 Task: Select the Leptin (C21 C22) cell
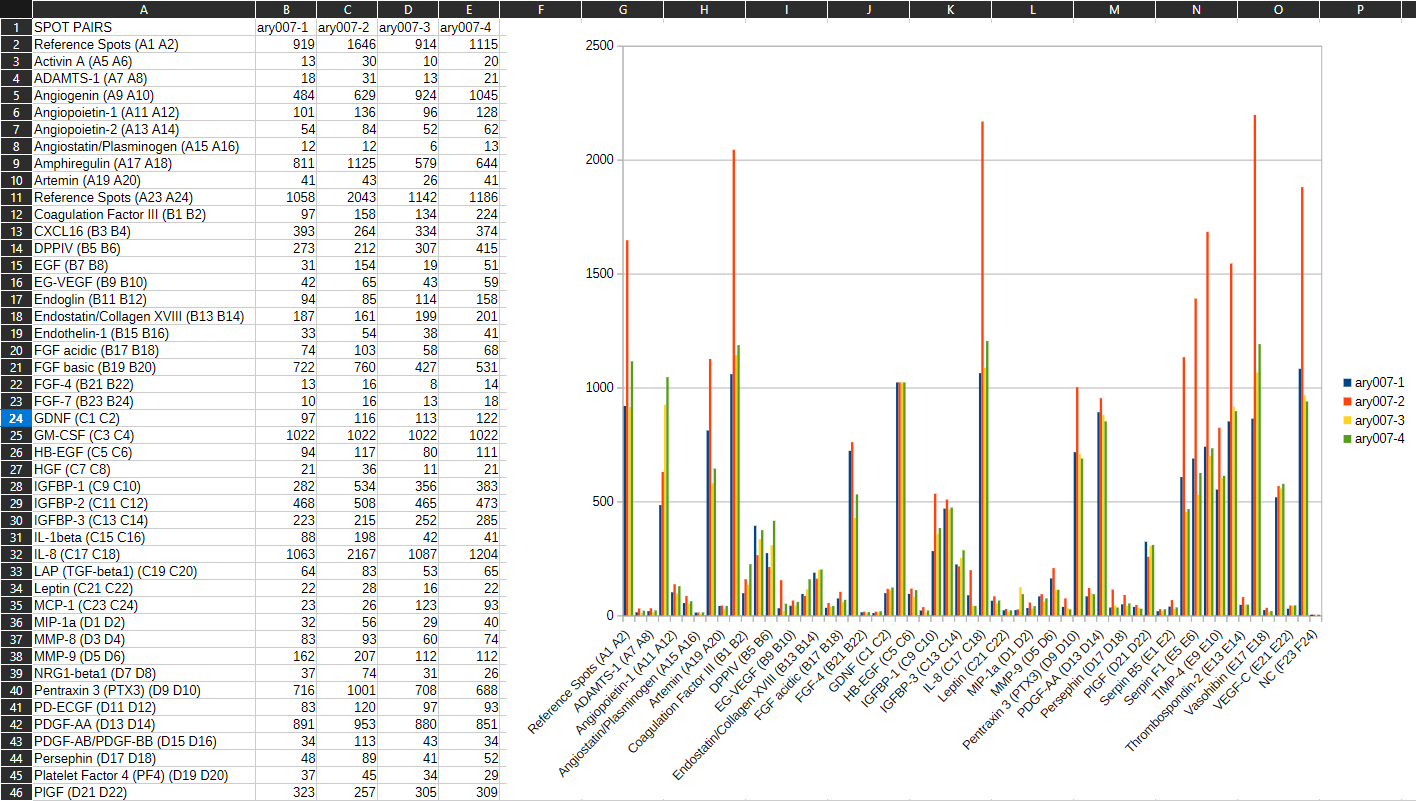pyautogui.click(x=143, y=588)
